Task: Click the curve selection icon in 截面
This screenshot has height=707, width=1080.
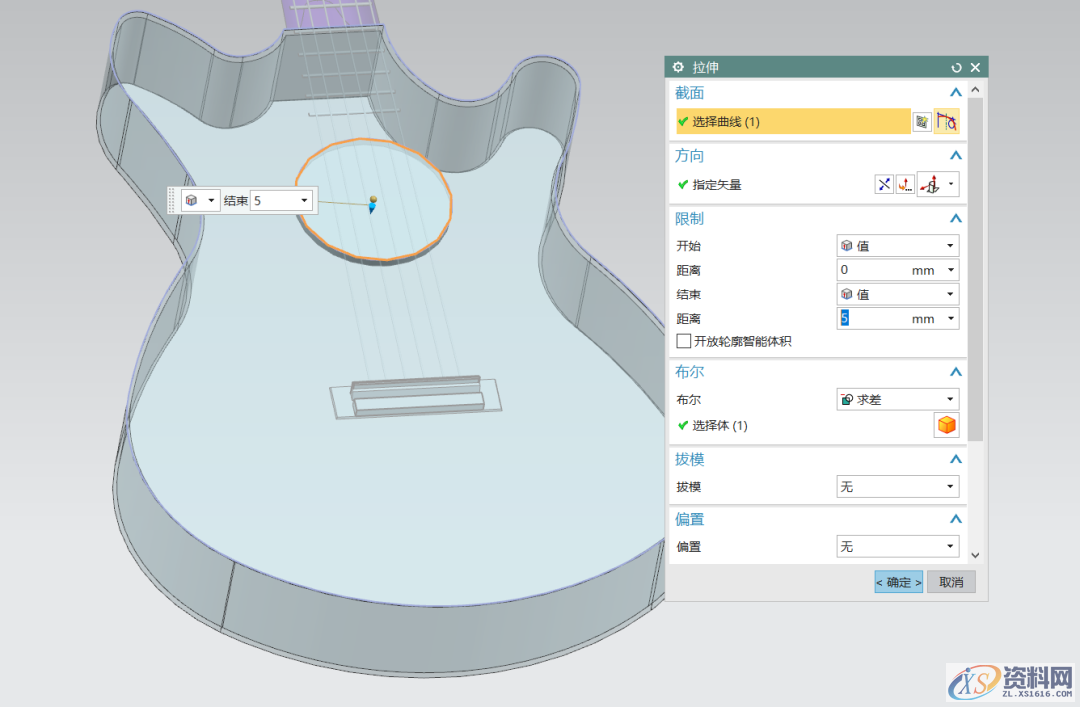Action: pyautogui.click(x=946, y=121)
